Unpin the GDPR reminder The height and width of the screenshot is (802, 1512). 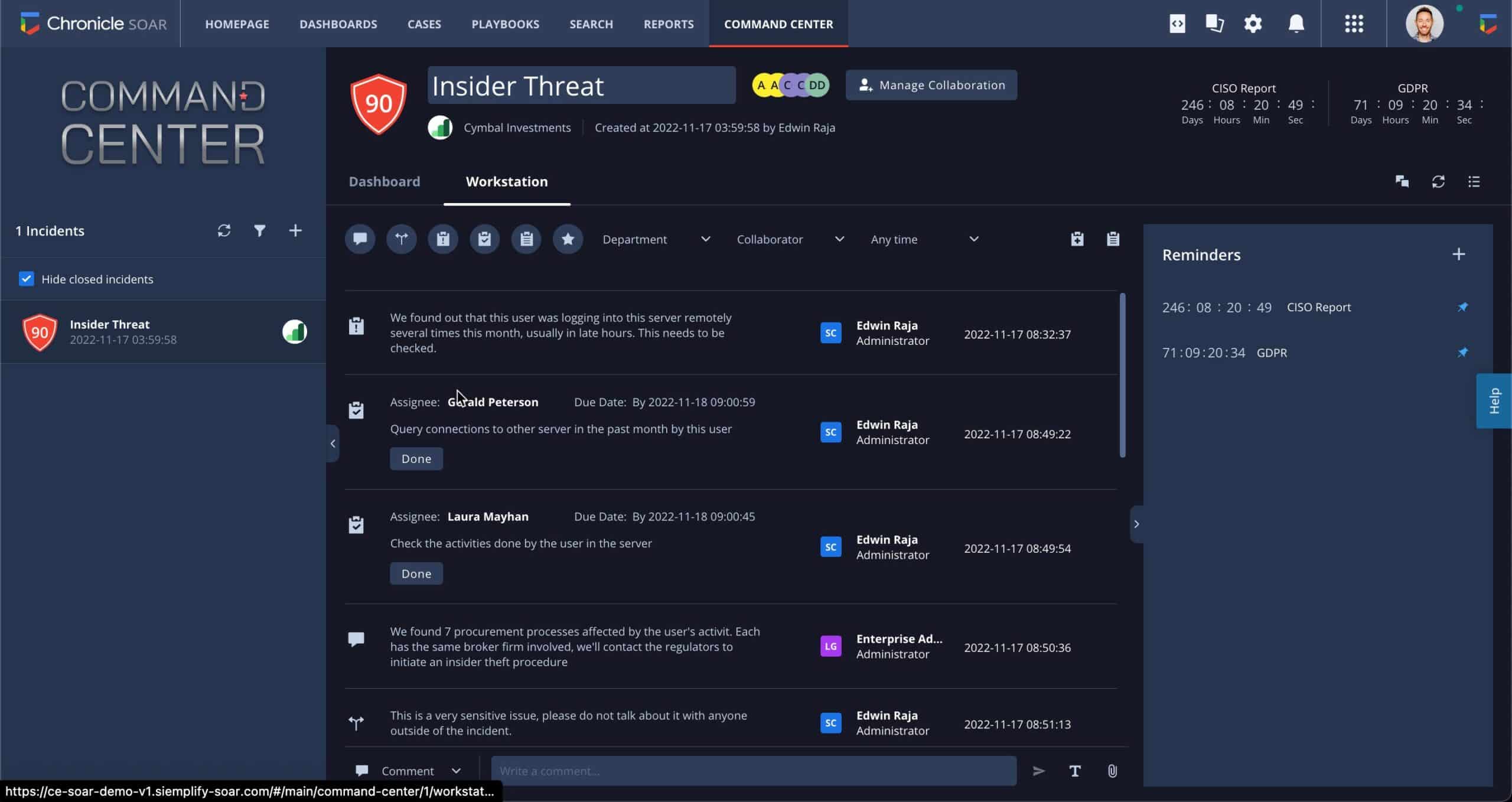(x=1462, y=353)
